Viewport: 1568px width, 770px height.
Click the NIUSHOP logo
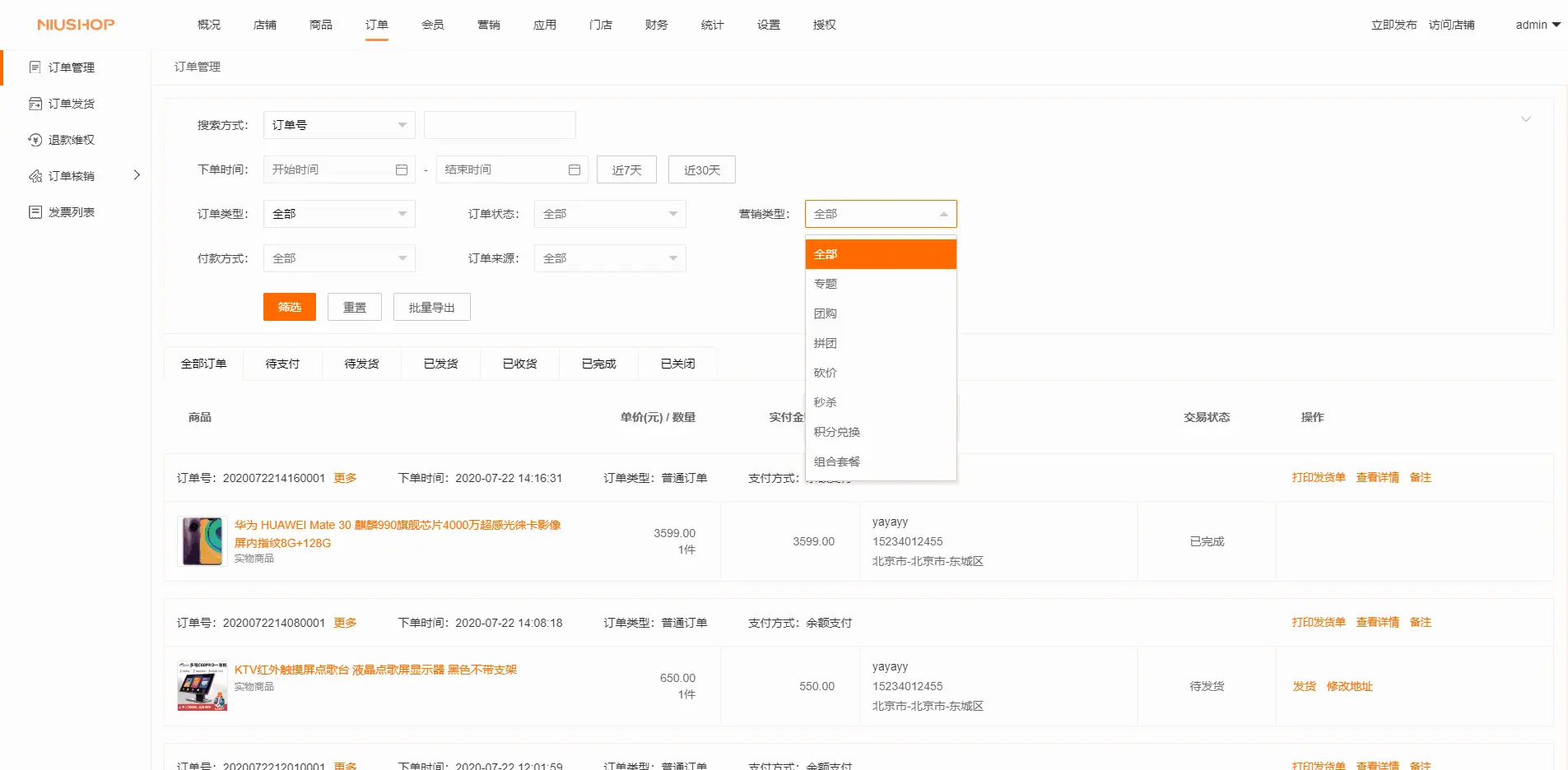[x=76, y=25]
